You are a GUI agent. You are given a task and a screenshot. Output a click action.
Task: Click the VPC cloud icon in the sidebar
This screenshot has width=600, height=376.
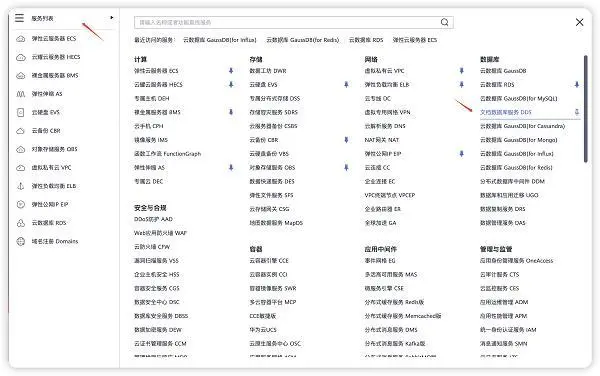click(21, 168)
